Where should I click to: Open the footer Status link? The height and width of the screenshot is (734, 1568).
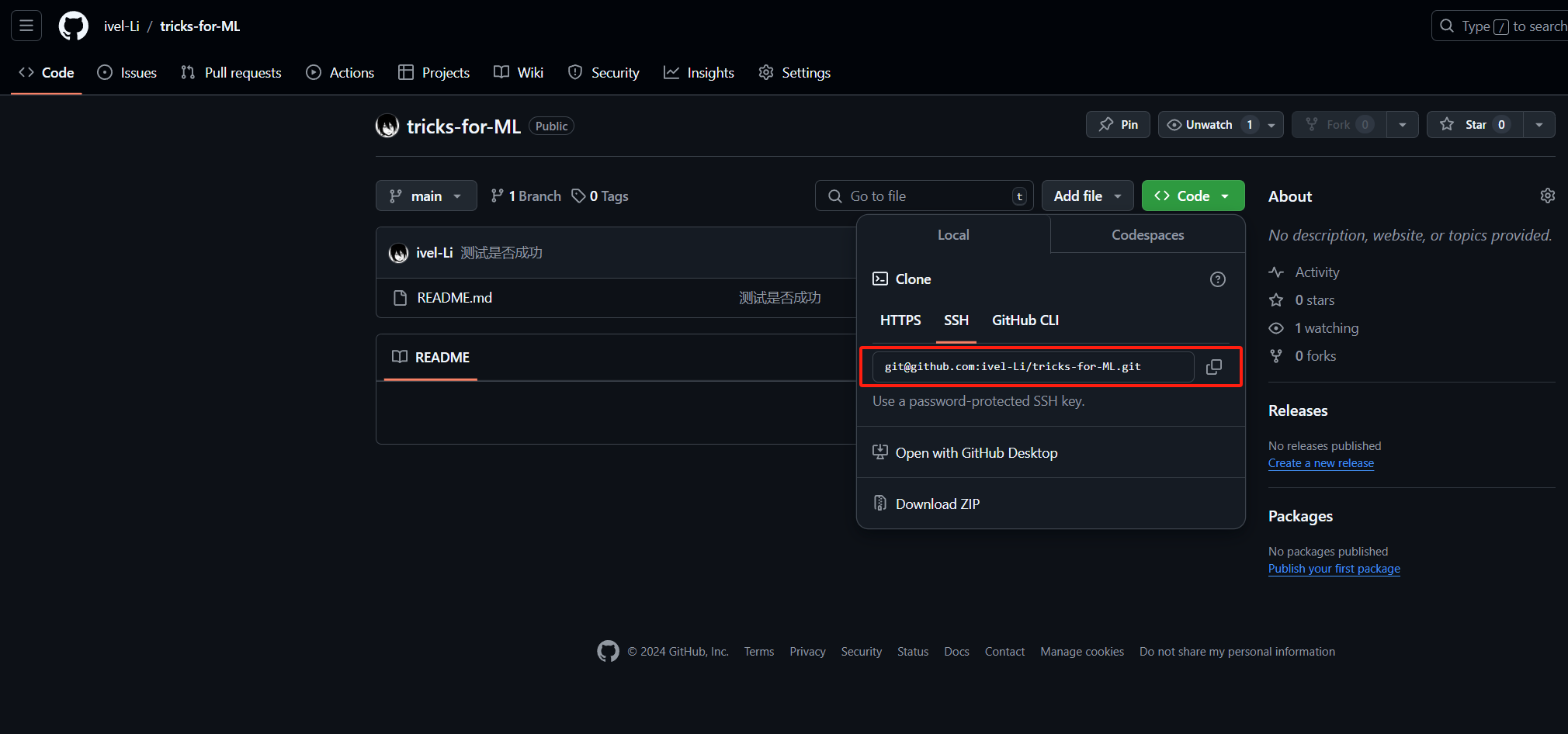tap(913, 652)
